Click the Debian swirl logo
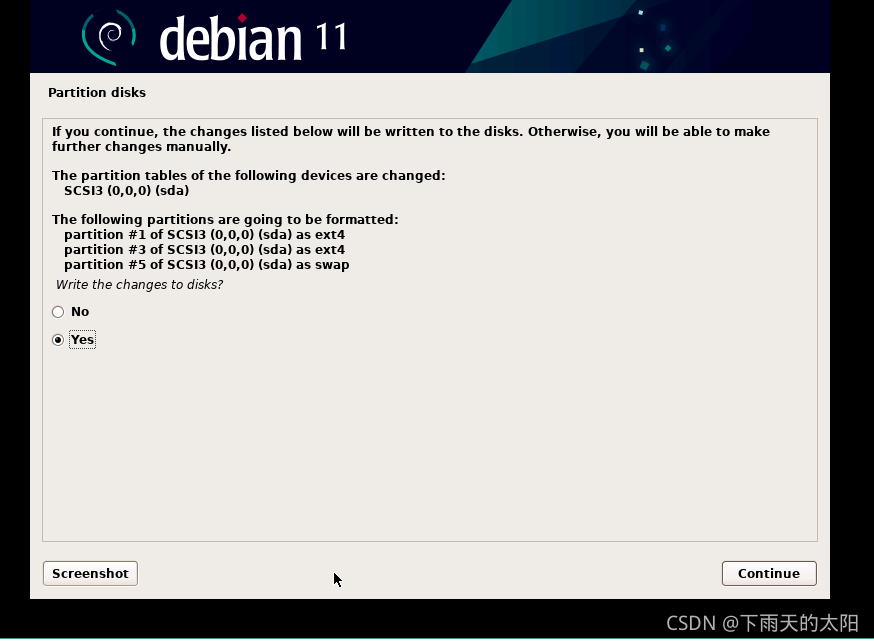 (x=109, y=37)
